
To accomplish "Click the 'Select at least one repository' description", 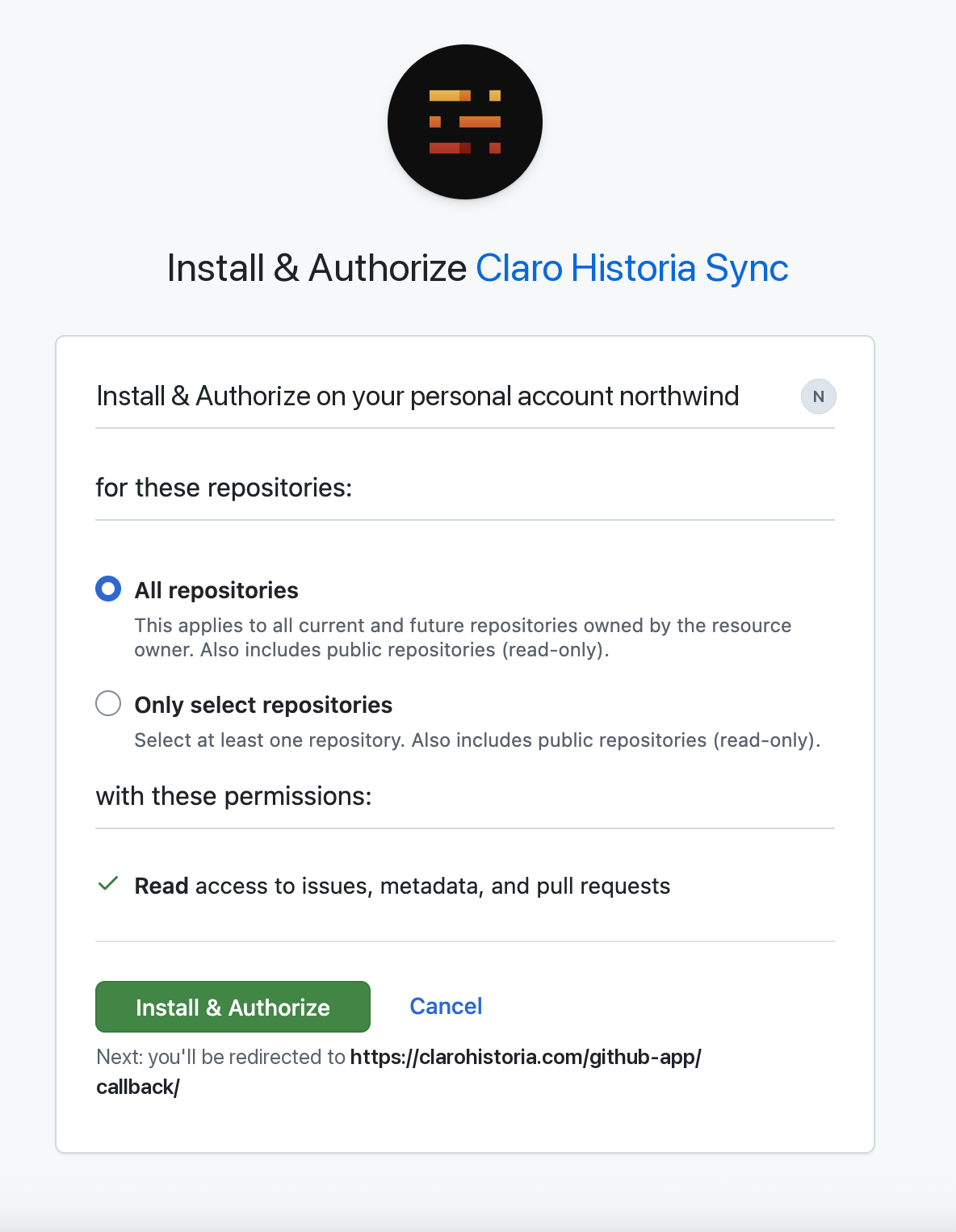I will 477,740.
